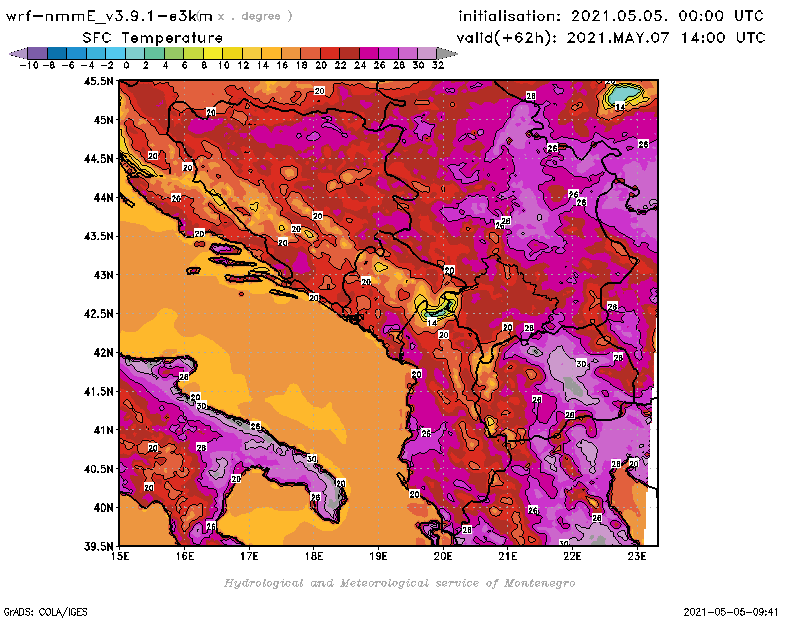Click the '45N' latitude axis label
Screen dimensions: 800x618
pyautogui.click(x=103, y=120)
